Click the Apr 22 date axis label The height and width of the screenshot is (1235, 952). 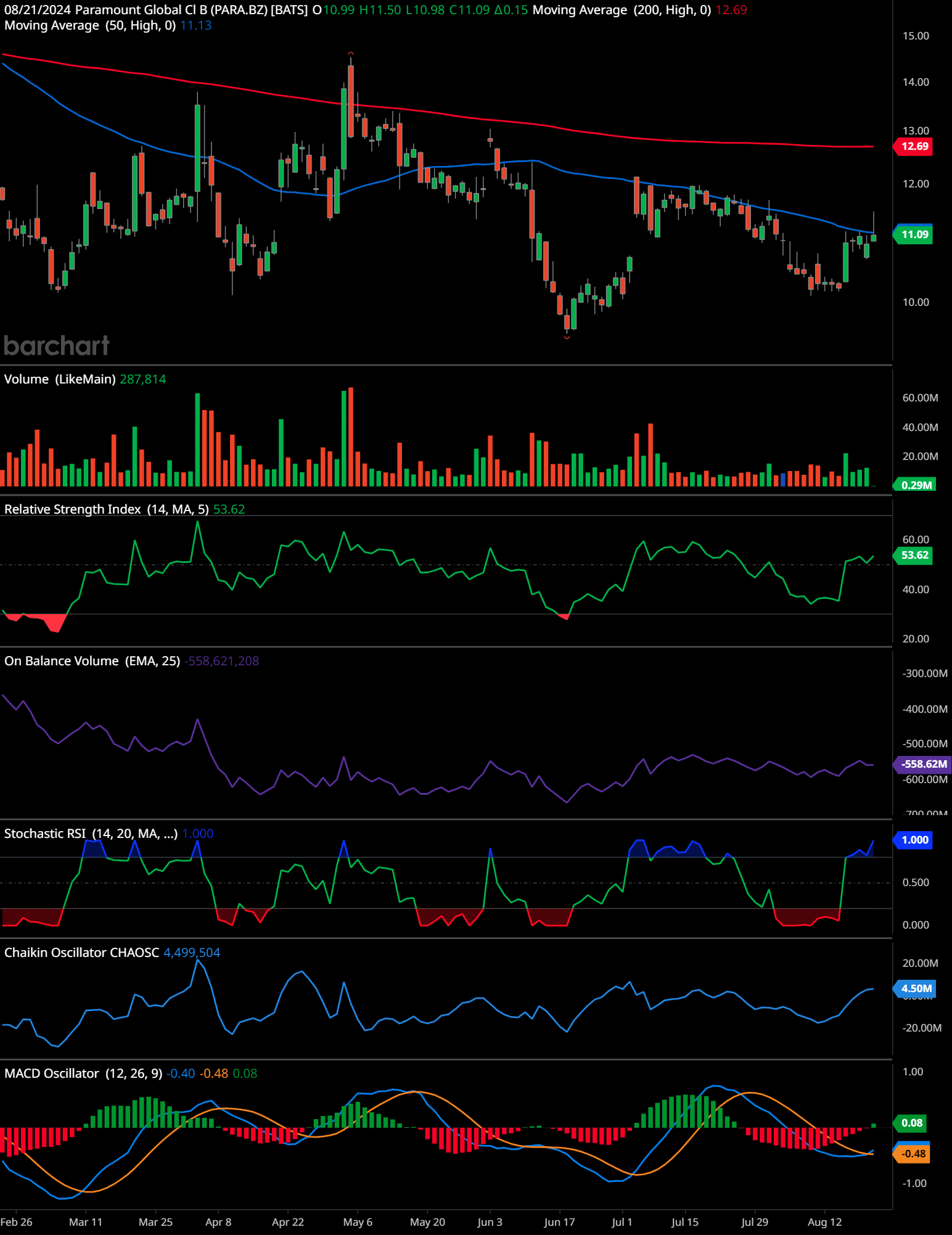(288, 1222)
